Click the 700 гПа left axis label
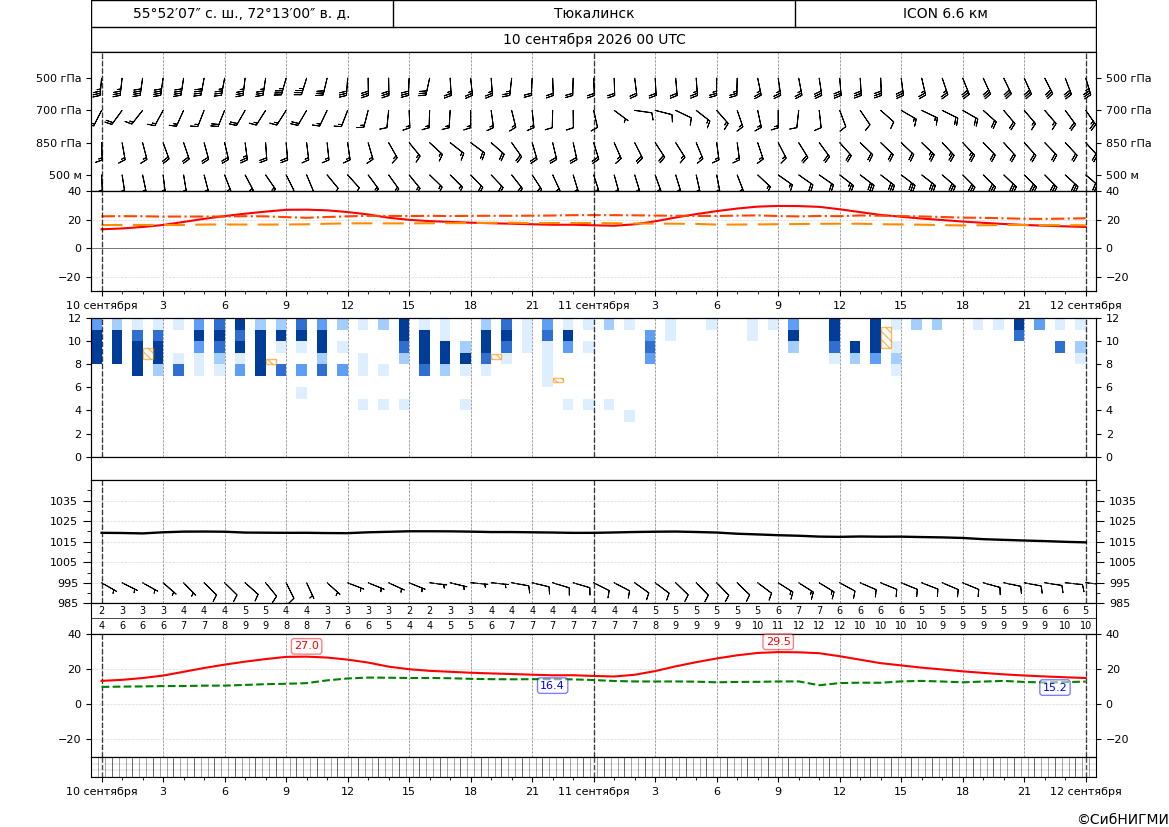This screenshot has height=827, width=1169. coord(59,110)
